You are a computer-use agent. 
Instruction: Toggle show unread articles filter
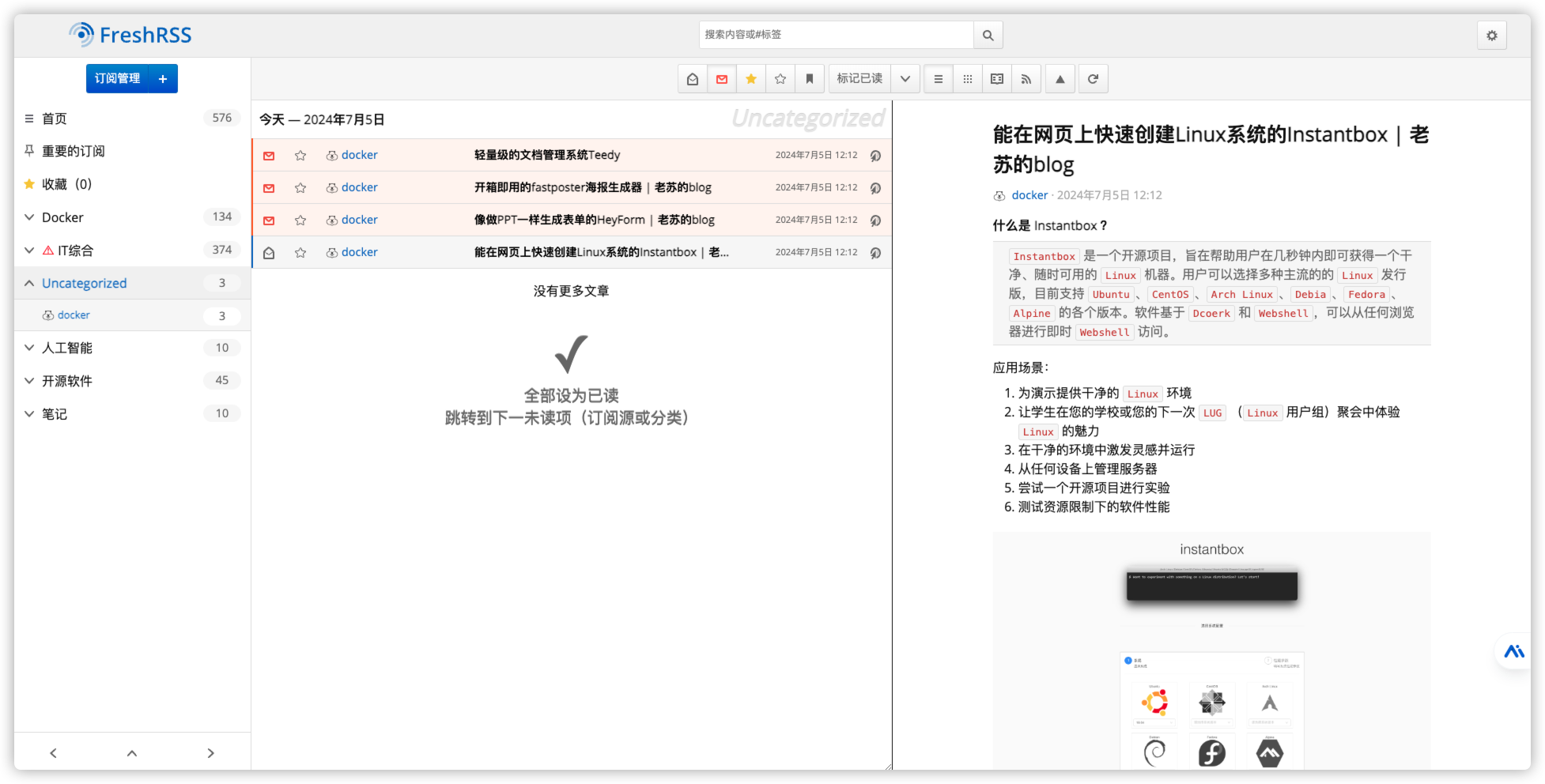[x=721, y=78]
